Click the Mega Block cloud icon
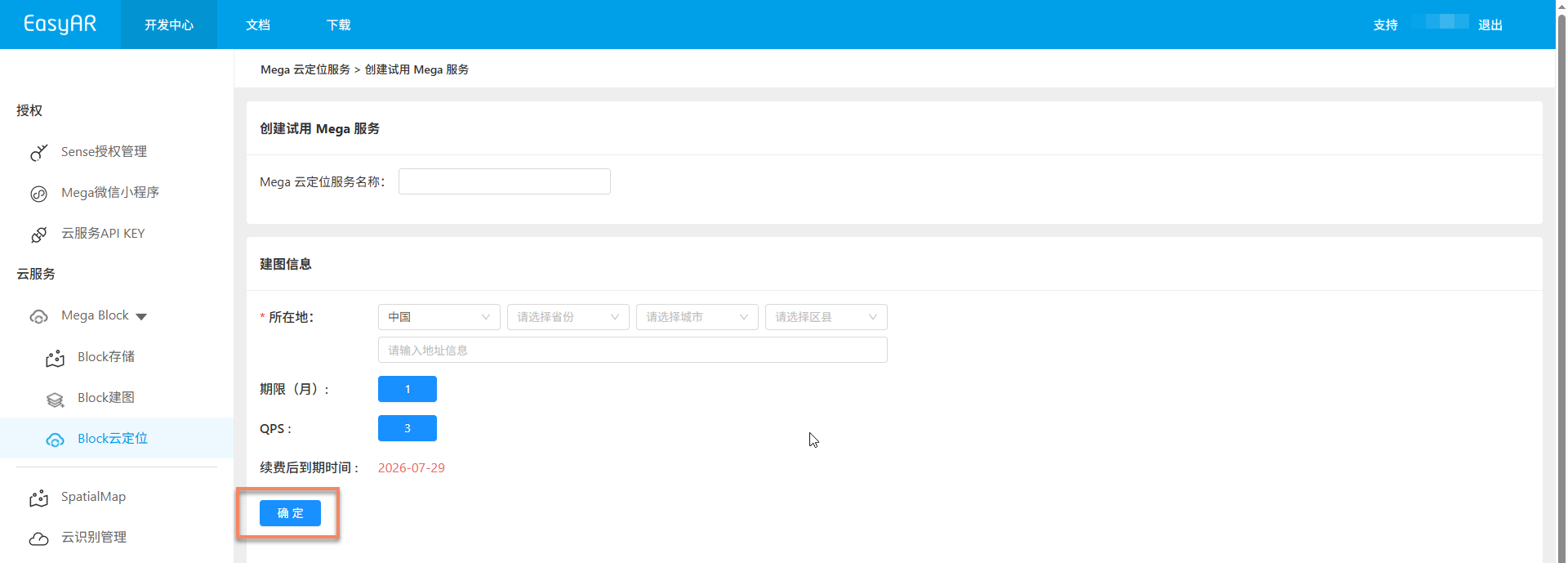 [x=38, y=316]
